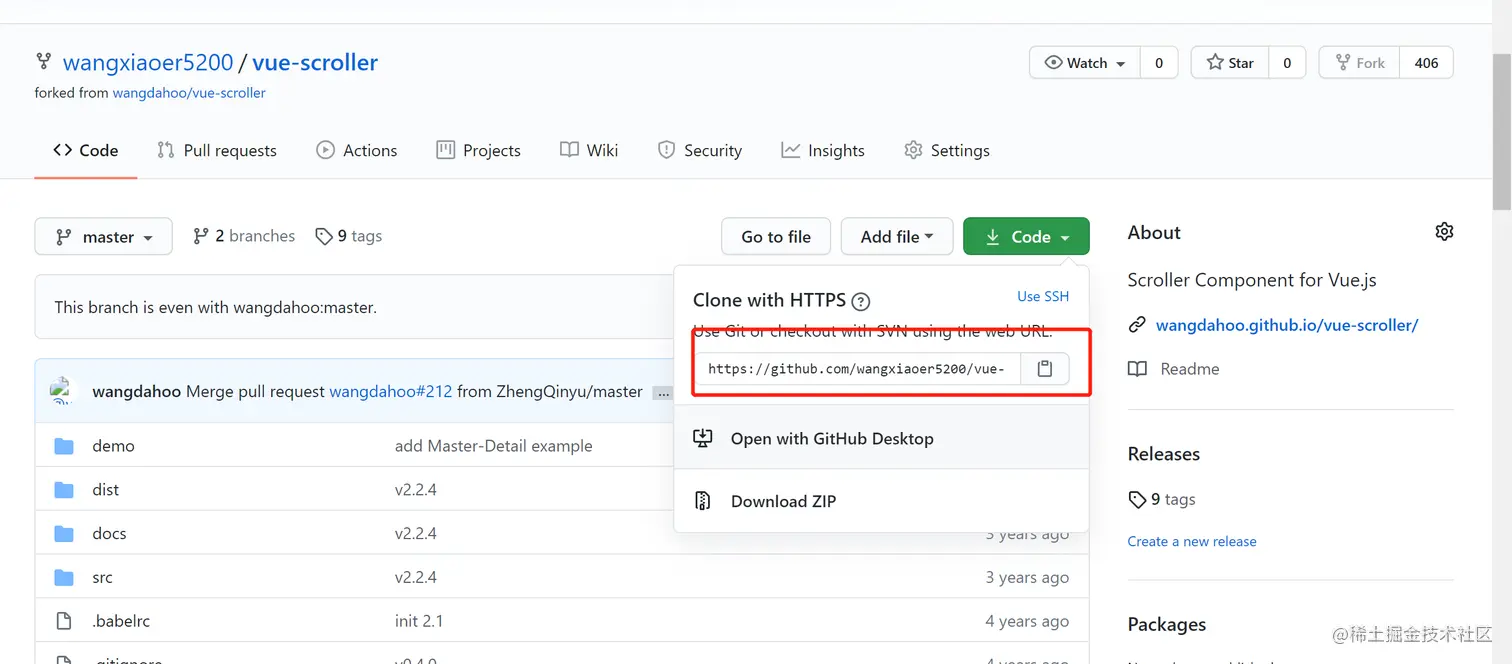Click the src folder icon
This screenshot has height=664, width=1512.
(64, 578)
